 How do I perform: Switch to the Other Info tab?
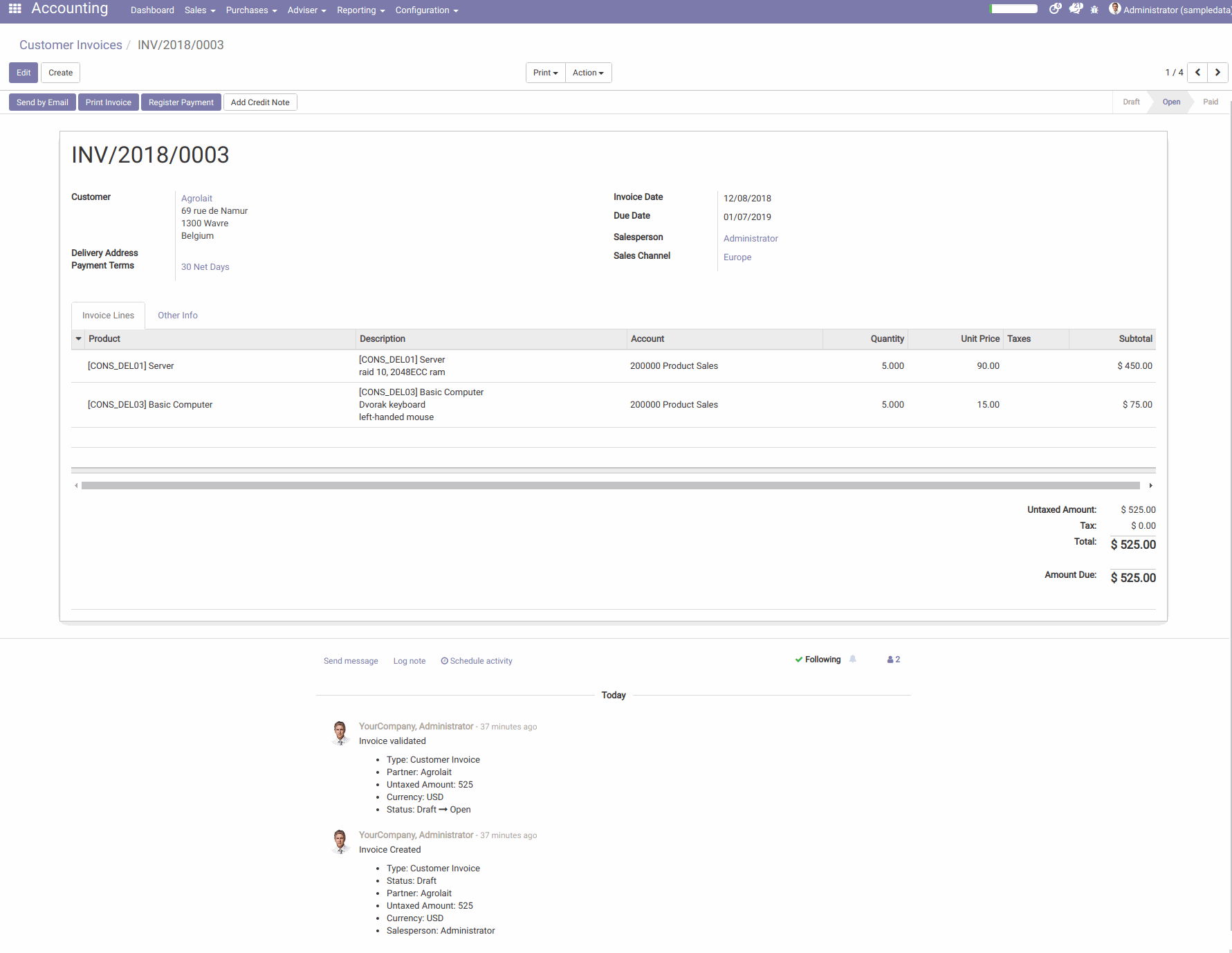[x=177, y=316]
